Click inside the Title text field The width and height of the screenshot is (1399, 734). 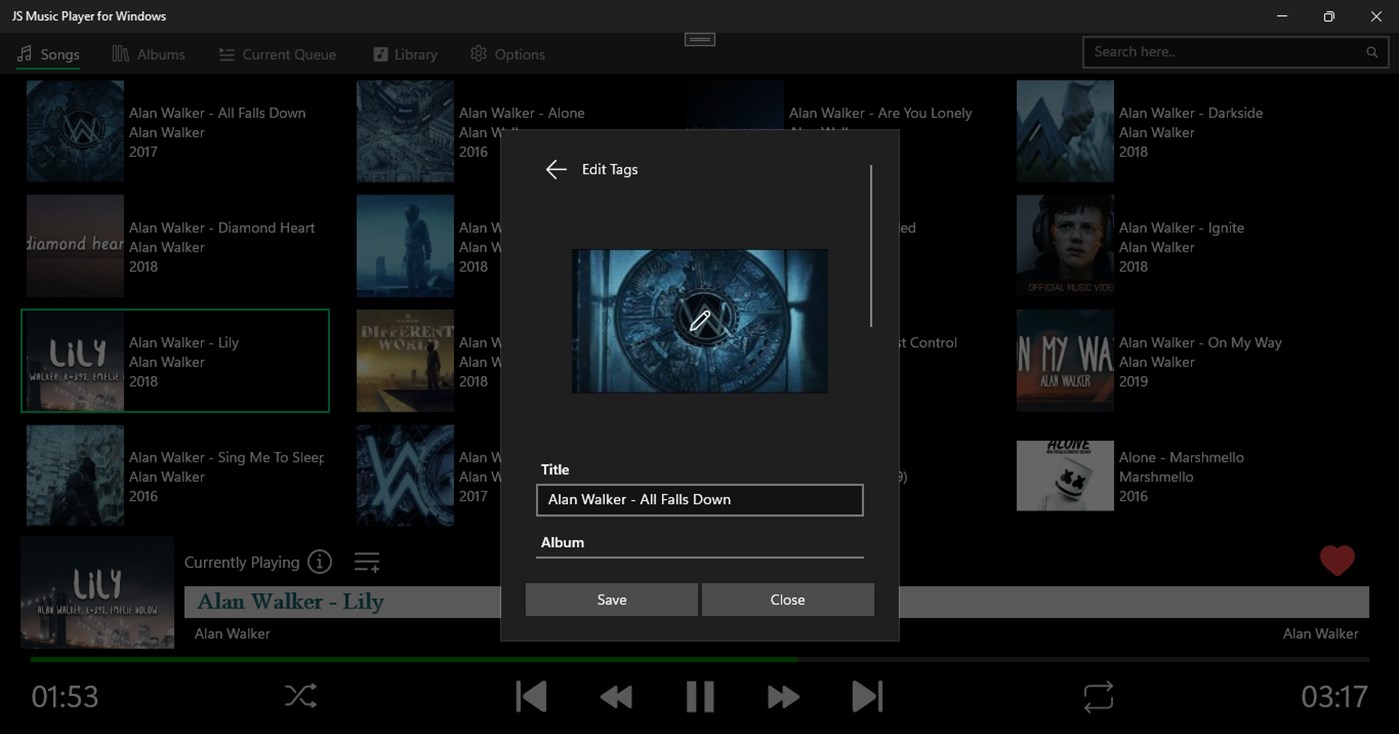click(699, 500)
